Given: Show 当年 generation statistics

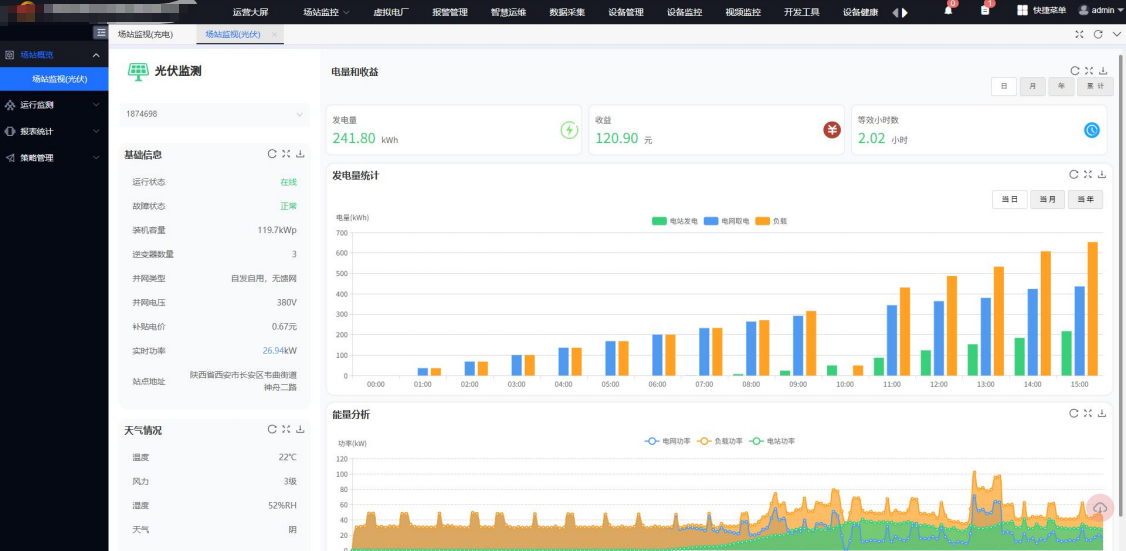Looking at the screenshot, I should [1085, 200].
